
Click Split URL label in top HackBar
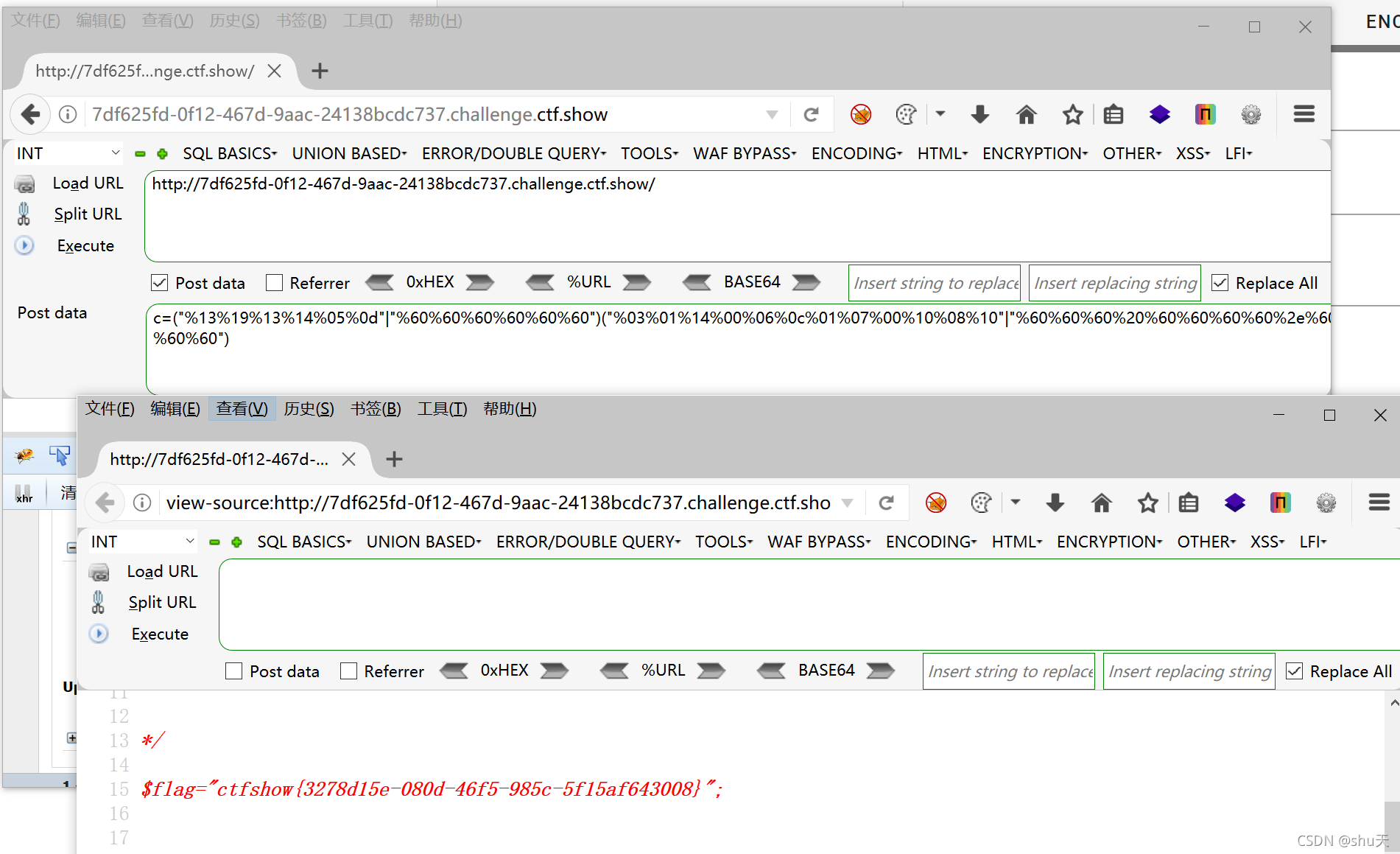(x=88, y=214)
